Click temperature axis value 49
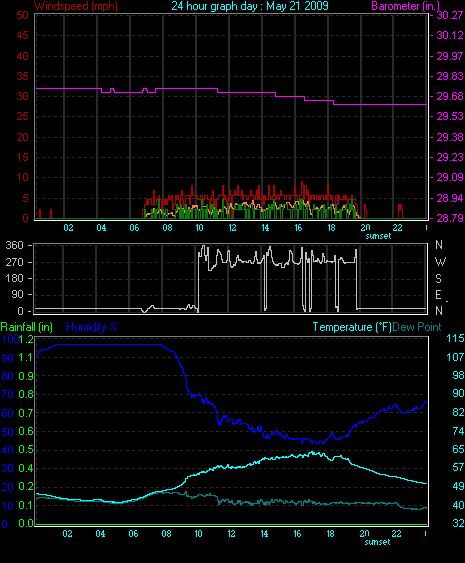The image size is (465, 563). (459, 486)
